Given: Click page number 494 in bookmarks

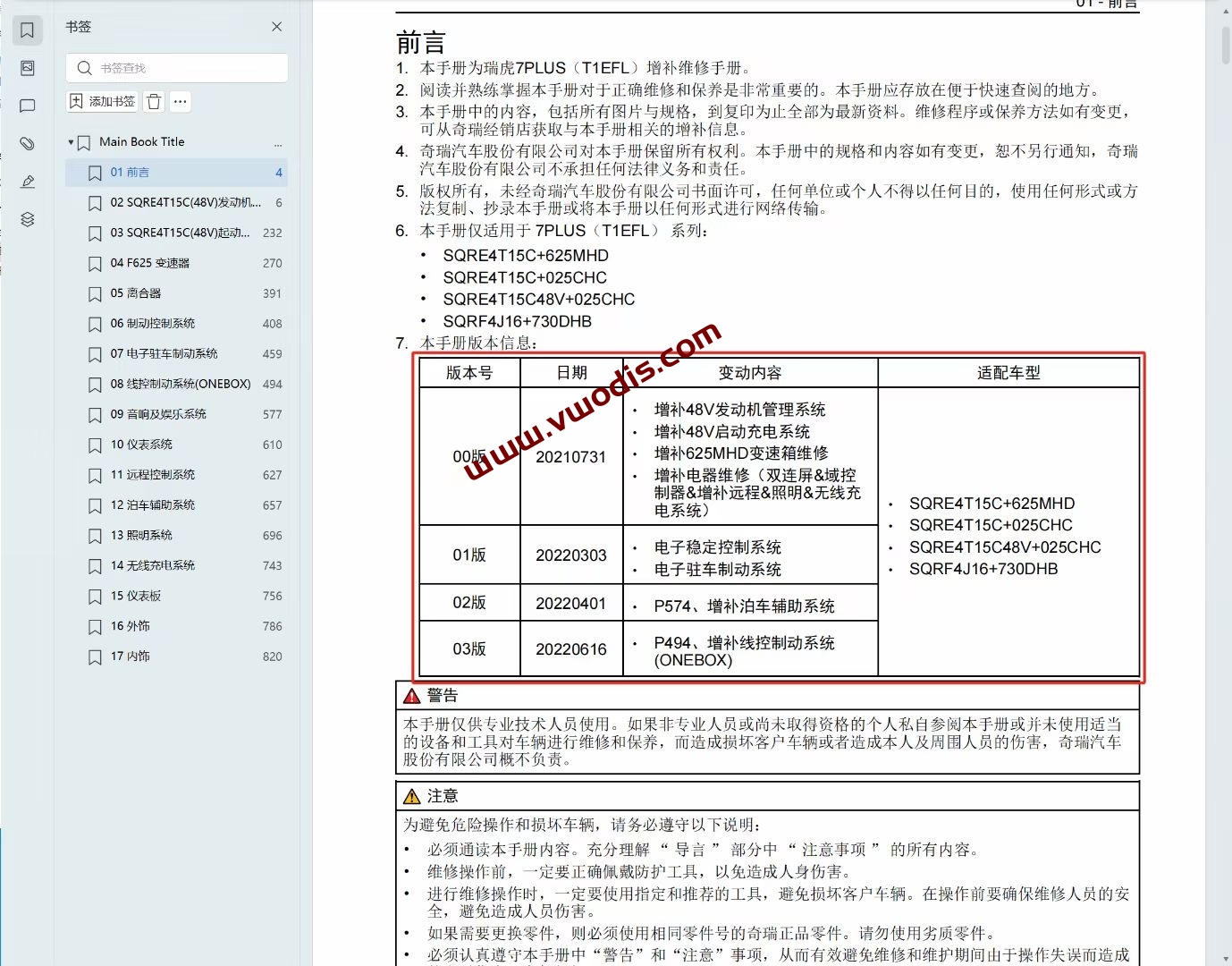Looking at the screenshot, I should coord(273,385).
